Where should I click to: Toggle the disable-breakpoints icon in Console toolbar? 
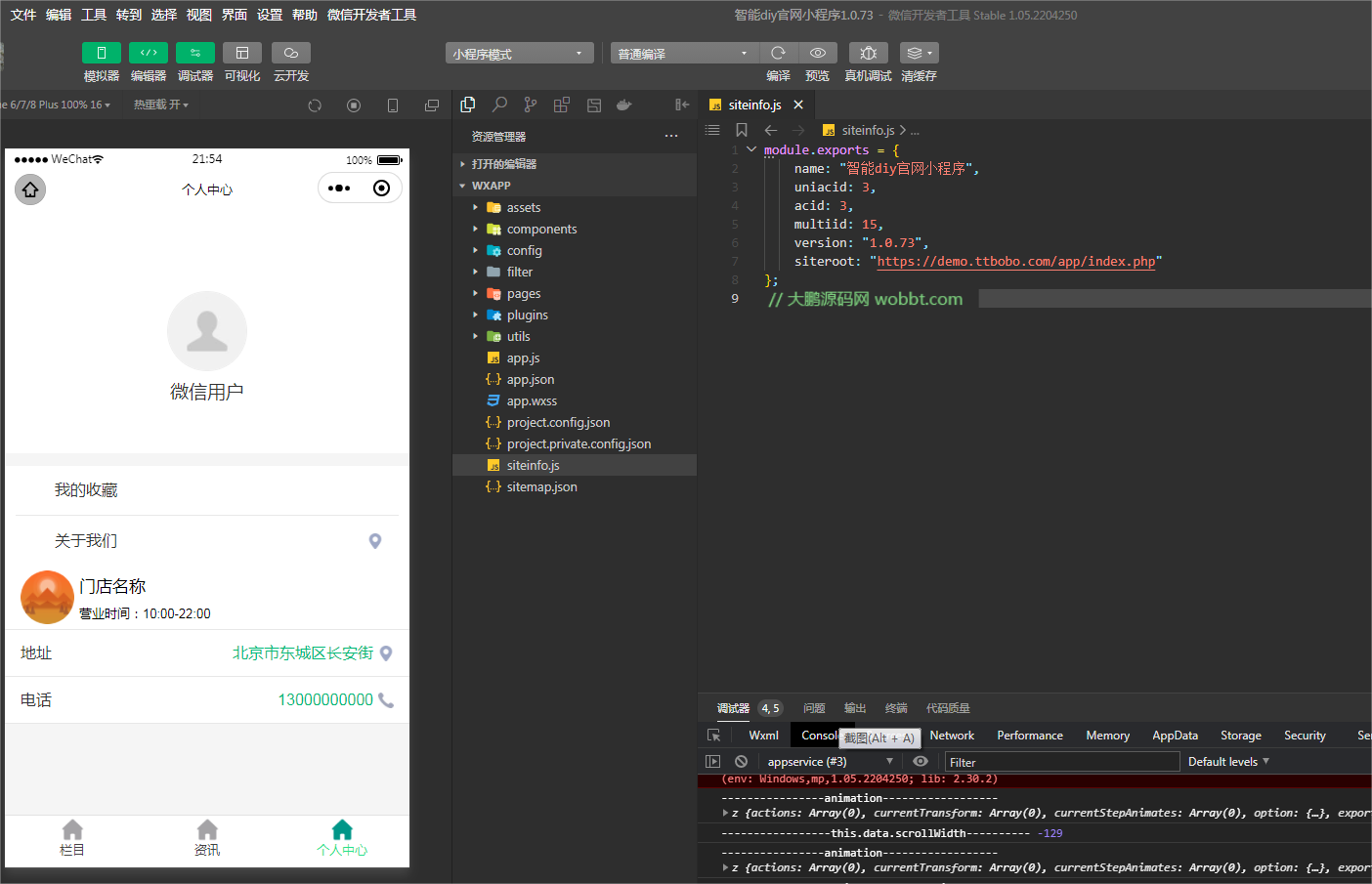pos(741,761)
